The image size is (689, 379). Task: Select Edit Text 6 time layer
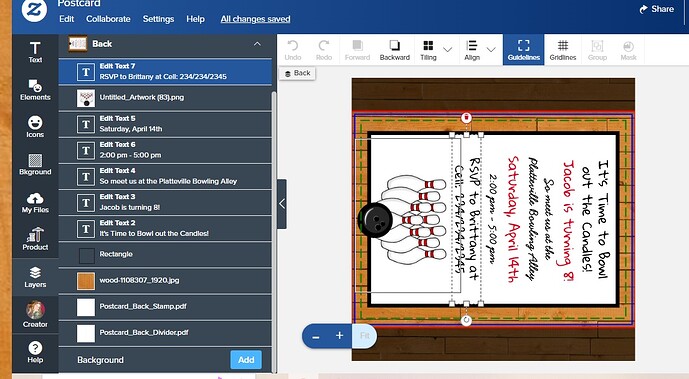point(165,150)
